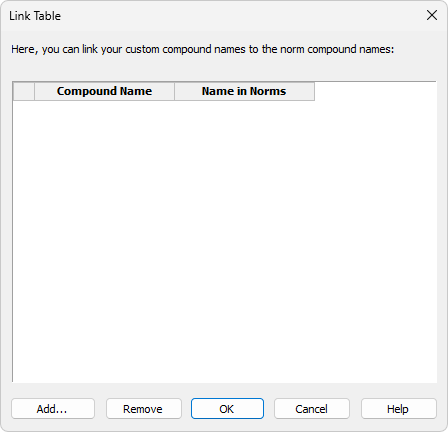448x432 pixels.
Task: Click empty table space below Name in Norms column
Action: pyautogui.click(x=244, y=241)
